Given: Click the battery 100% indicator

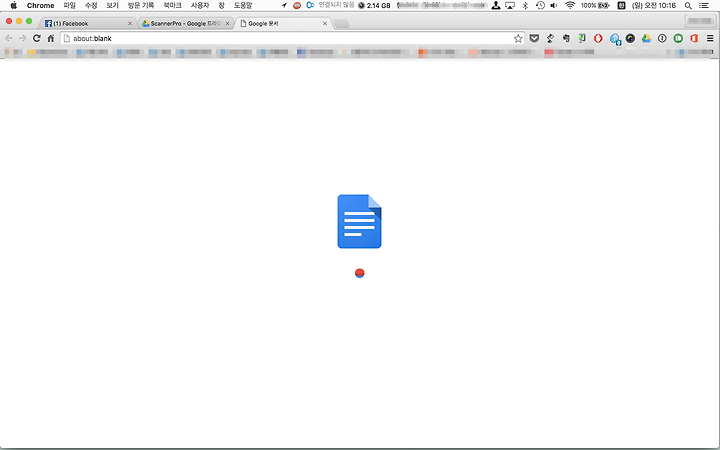Looking at the screenshot, I should coord(595,6).
